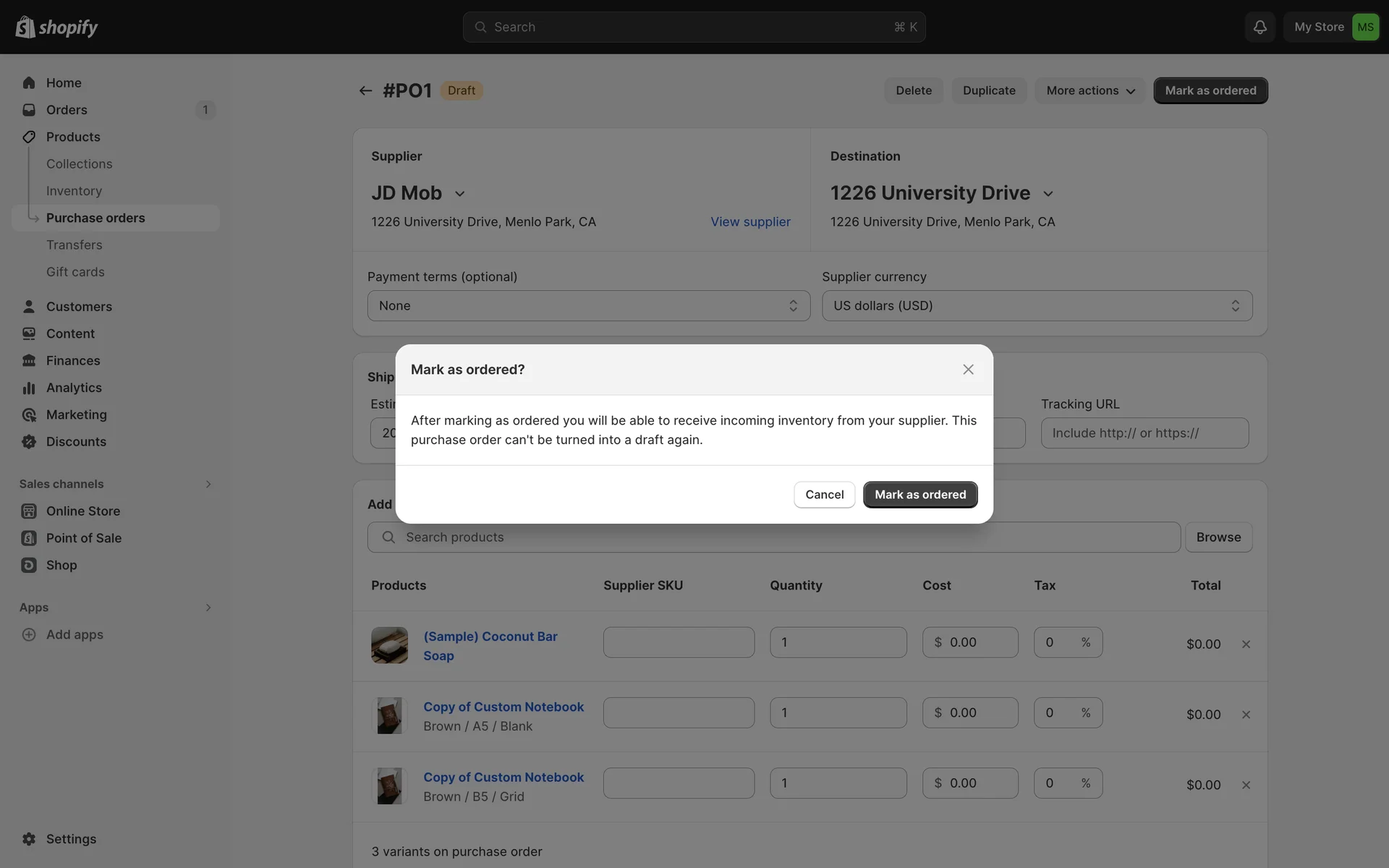Click the Add apps plus icon

click(x=29, y=634)
